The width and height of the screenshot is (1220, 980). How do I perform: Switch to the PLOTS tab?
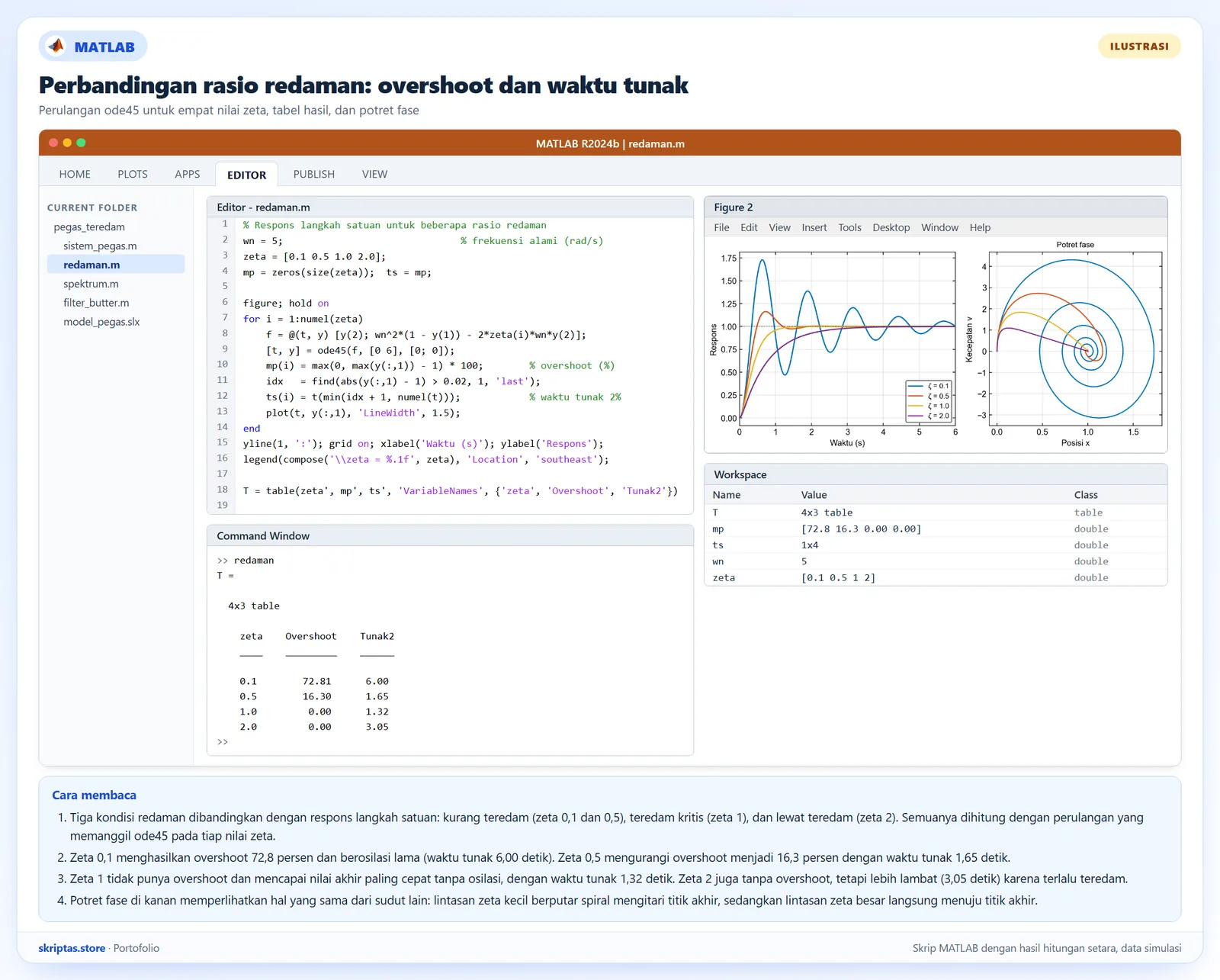click(133, 174)
